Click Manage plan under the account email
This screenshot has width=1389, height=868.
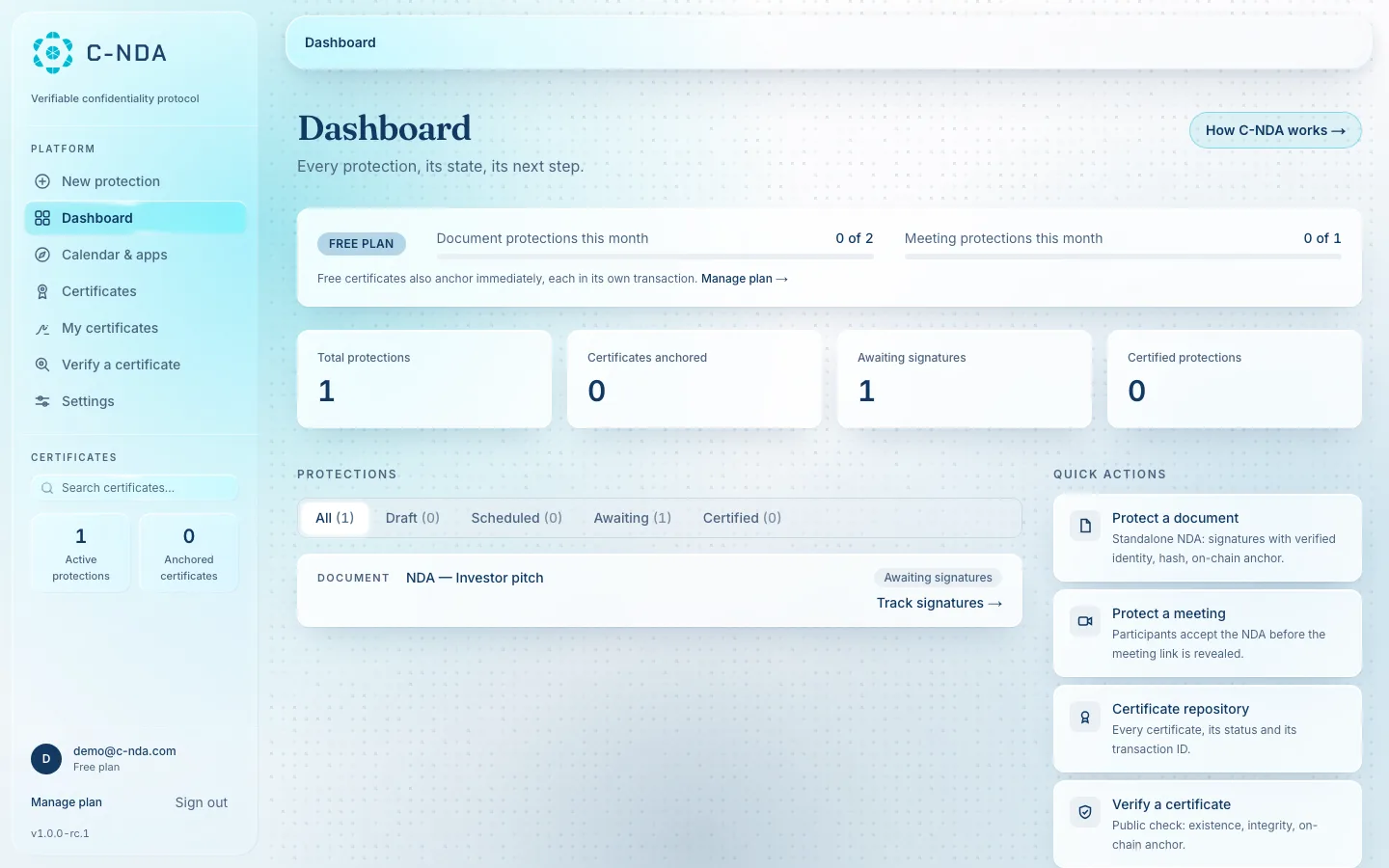click(67, 802)
